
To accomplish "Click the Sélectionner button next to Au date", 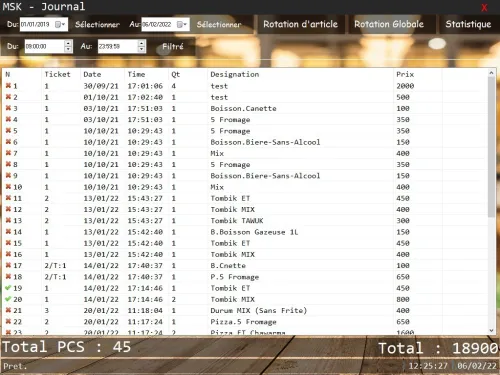I will pos(219,24).
